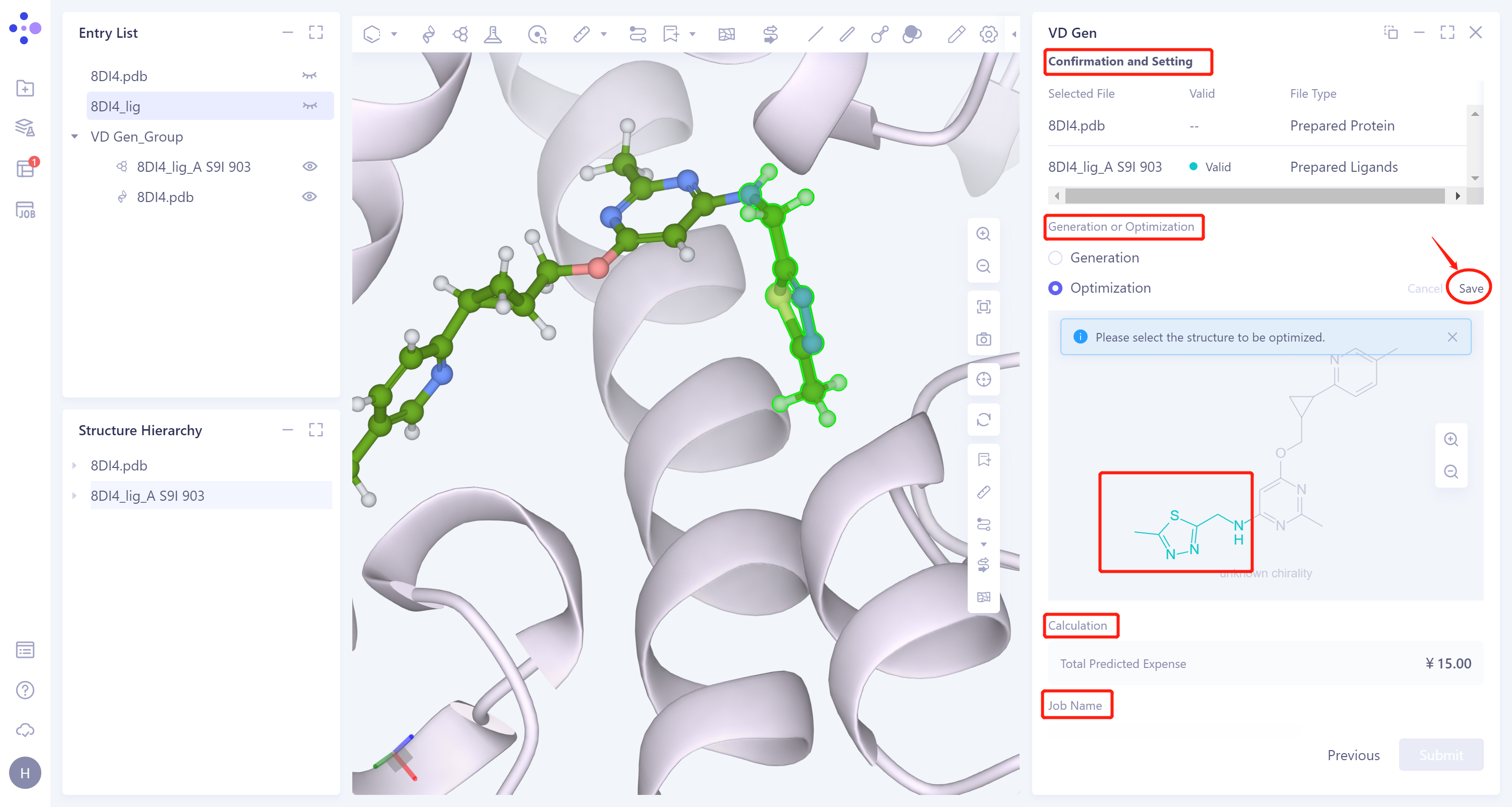Open Settings via the gear icon in the toolbar
The image size is (1512, 807).
pyautogui.click(x=988, y=35)
